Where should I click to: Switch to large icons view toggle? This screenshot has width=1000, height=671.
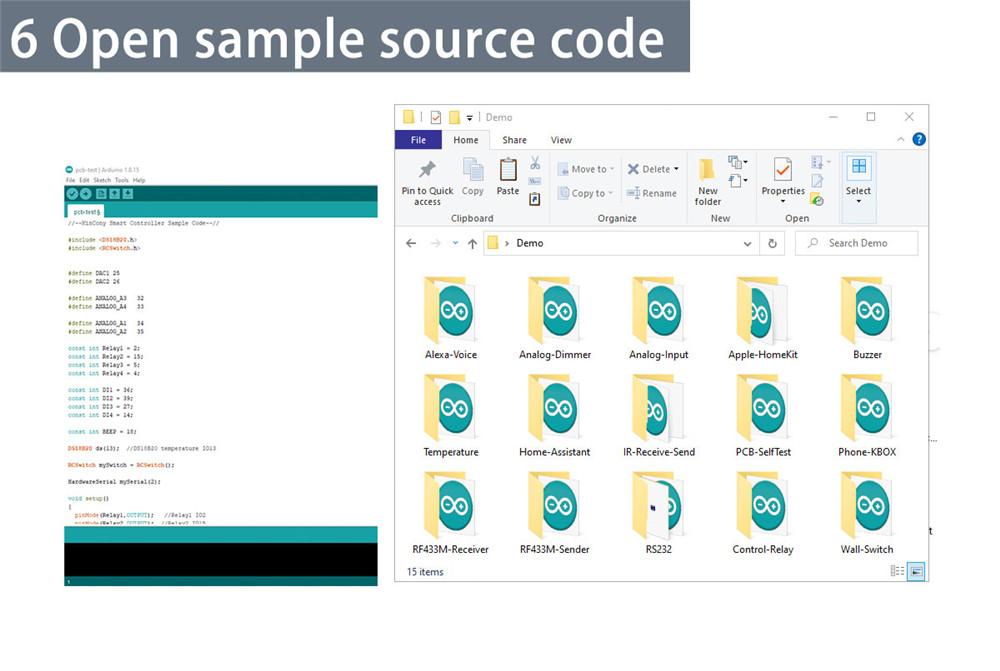click(x=916, y=571)
